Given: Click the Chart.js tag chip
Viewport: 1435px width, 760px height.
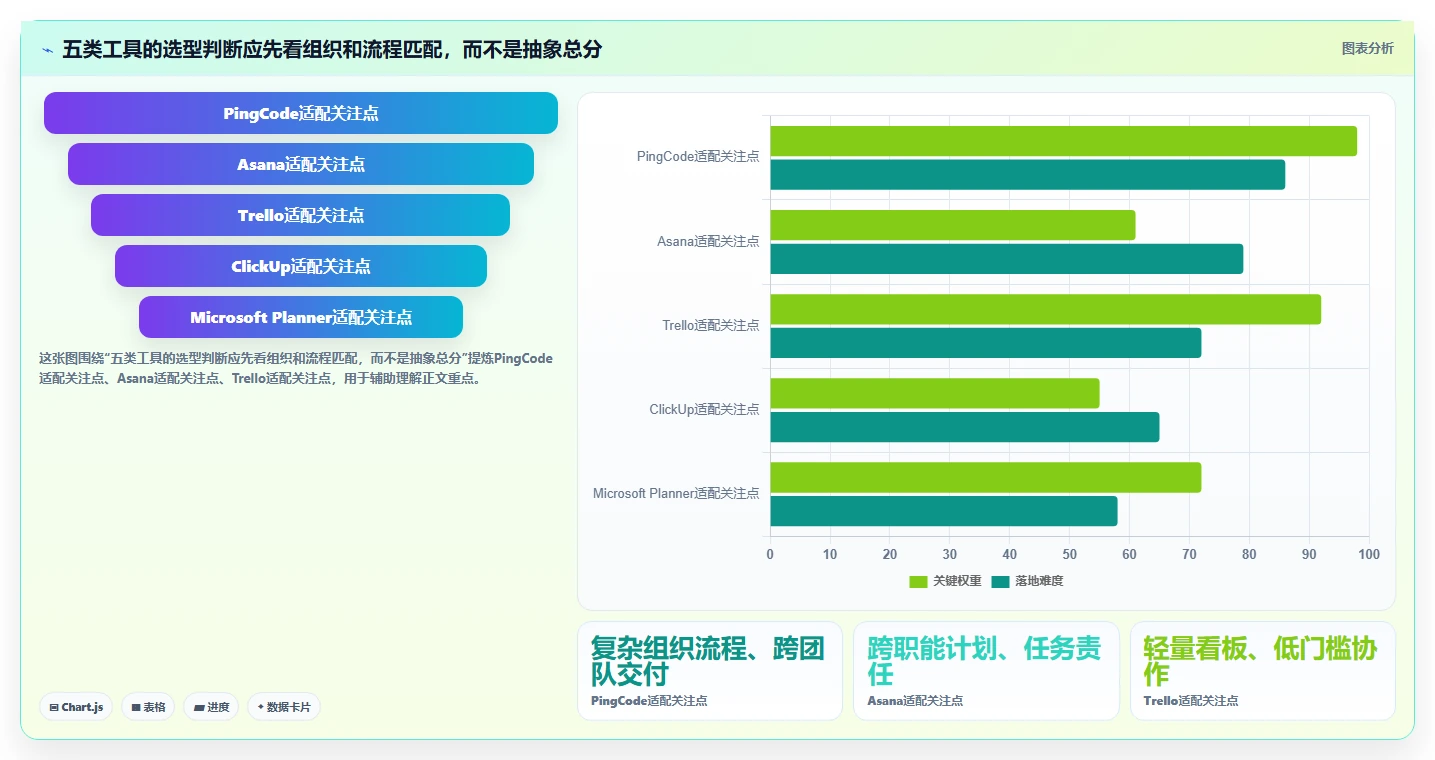Looking at the screenshot, I should [76, 707].
